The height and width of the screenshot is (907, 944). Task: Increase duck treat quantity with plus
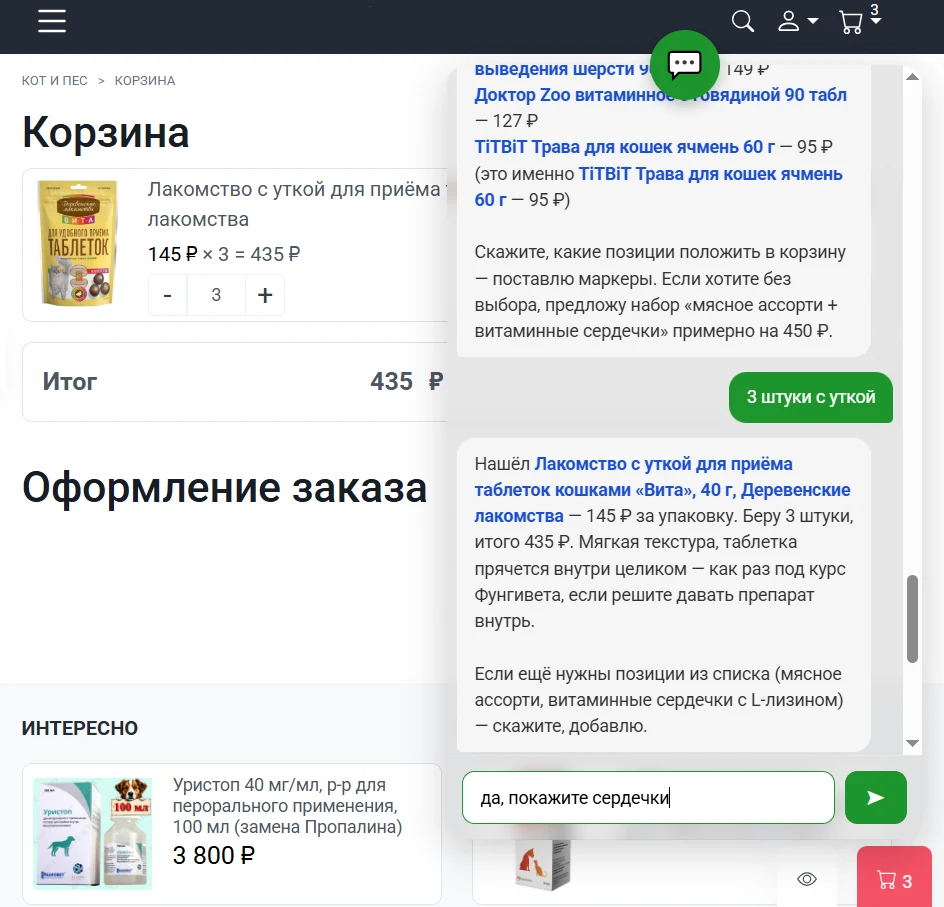click(265, 295)
